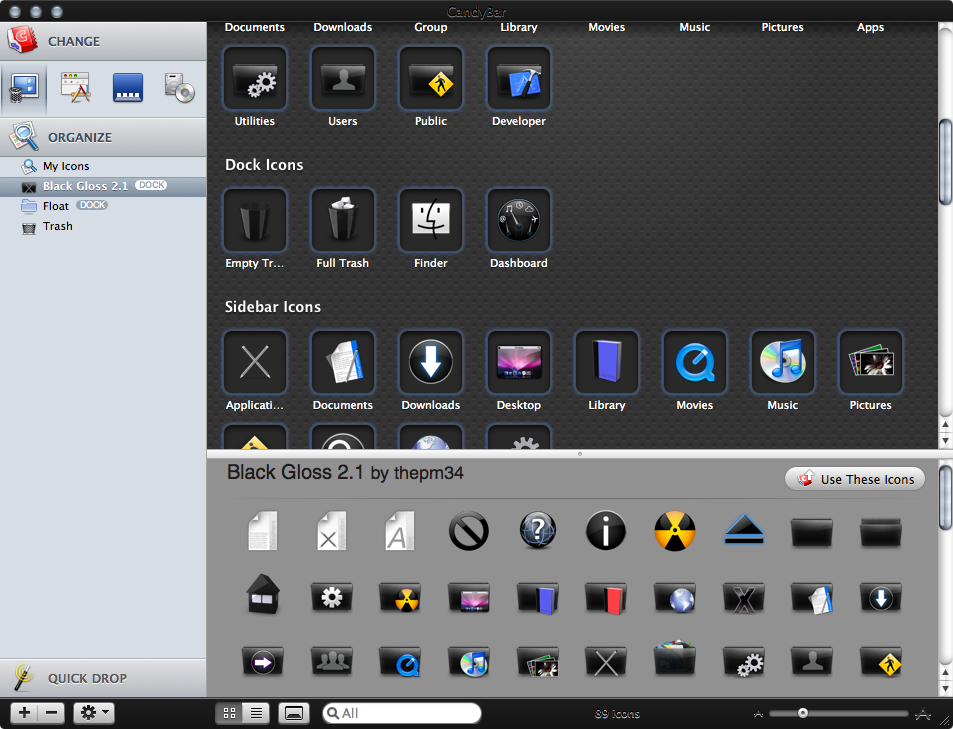Open My Icons in the Organize list
The height and width of the screenshot is (729, 953).
tap(103, 166)
